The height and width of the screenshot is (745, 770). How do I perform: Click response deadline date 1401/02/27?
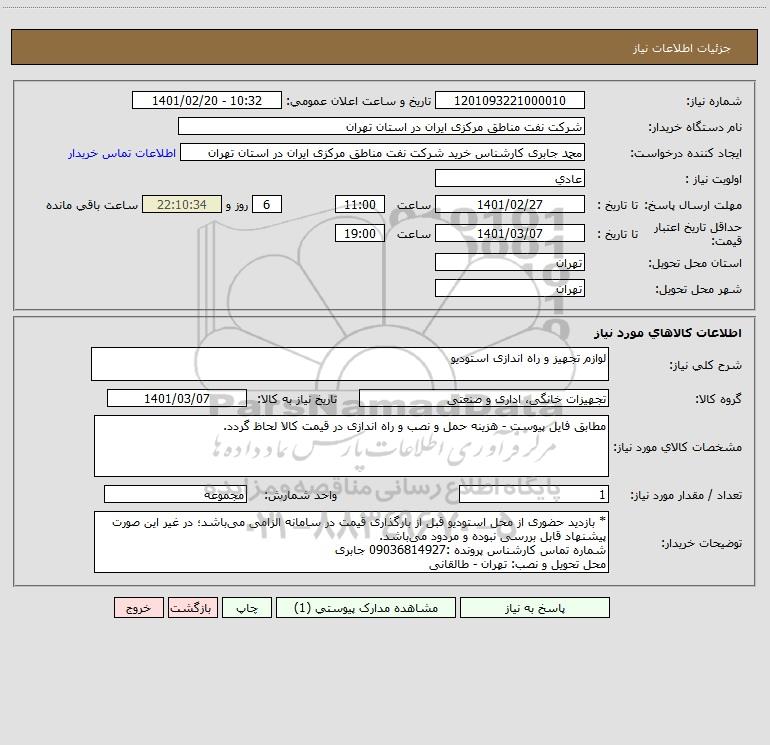coord(510,204)
